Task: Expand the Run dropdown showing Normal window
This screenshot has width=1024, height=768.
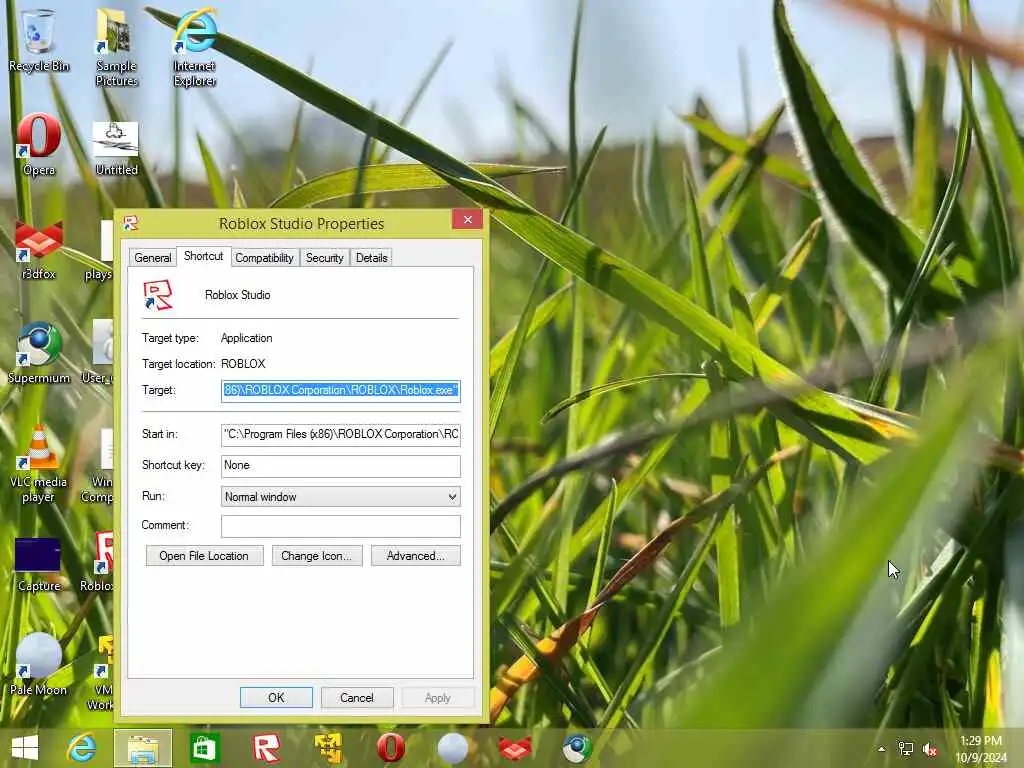Action: (x=340, y=497)
